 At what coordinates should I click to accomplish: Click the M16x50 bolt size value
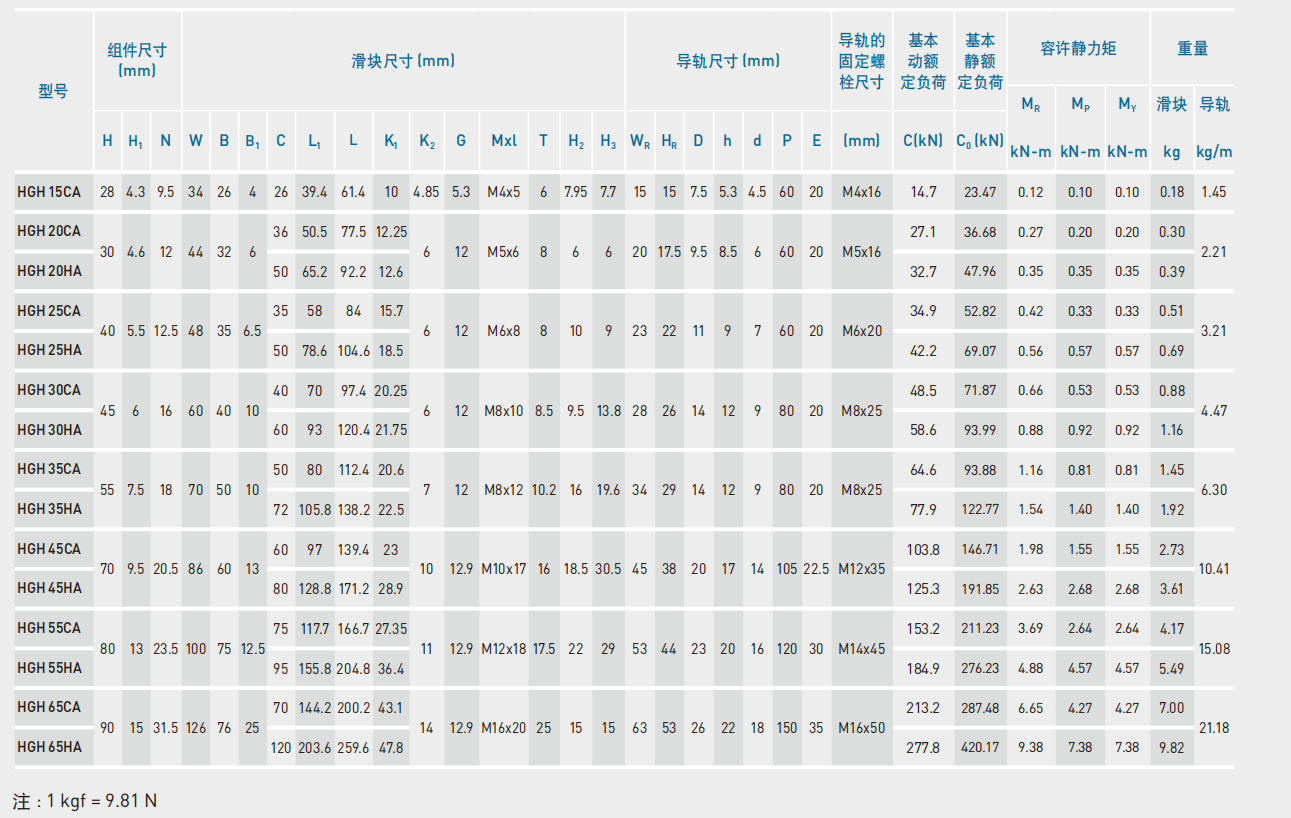861,728
